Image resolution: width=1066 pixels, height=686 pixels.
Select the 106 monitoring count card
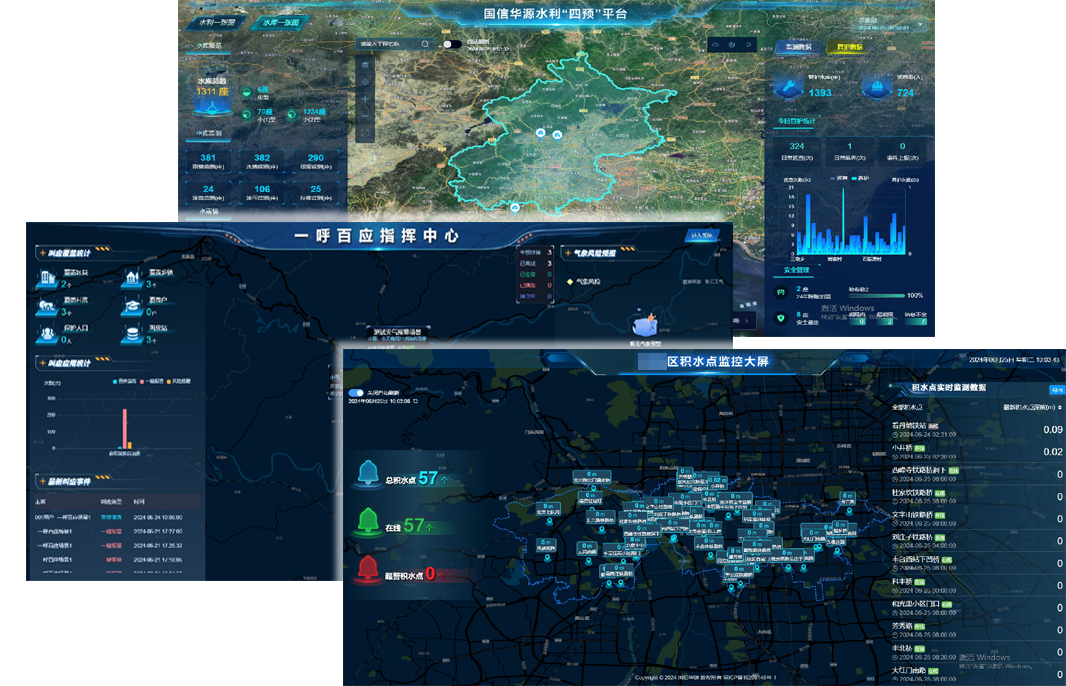pyautogui.click(x=262, y=192)
